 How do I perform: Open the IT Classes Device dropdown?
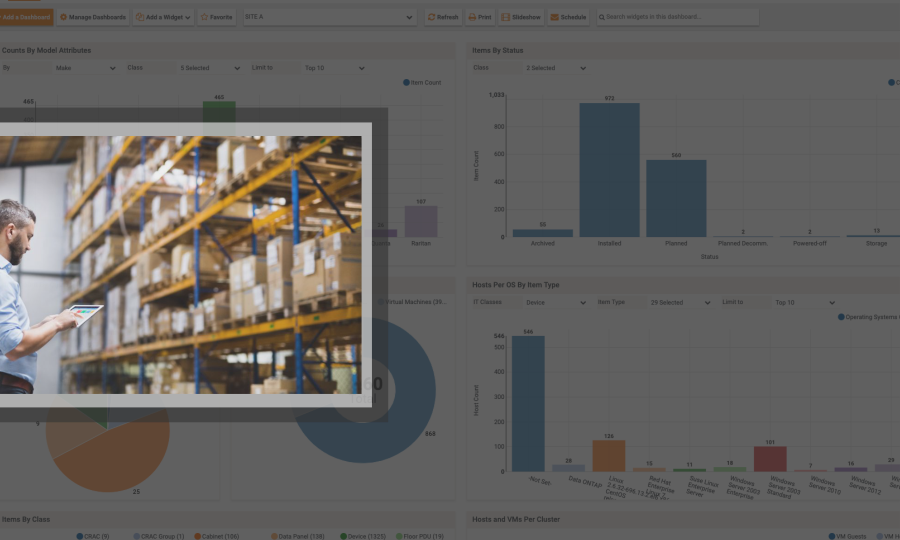coord(556,302)
